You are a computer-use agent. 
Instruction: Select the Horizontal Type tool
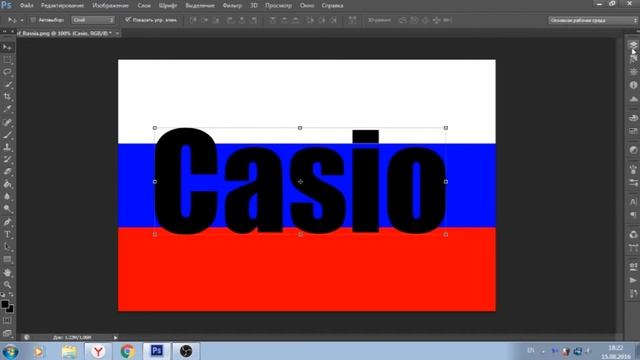(x=7, y=234)
